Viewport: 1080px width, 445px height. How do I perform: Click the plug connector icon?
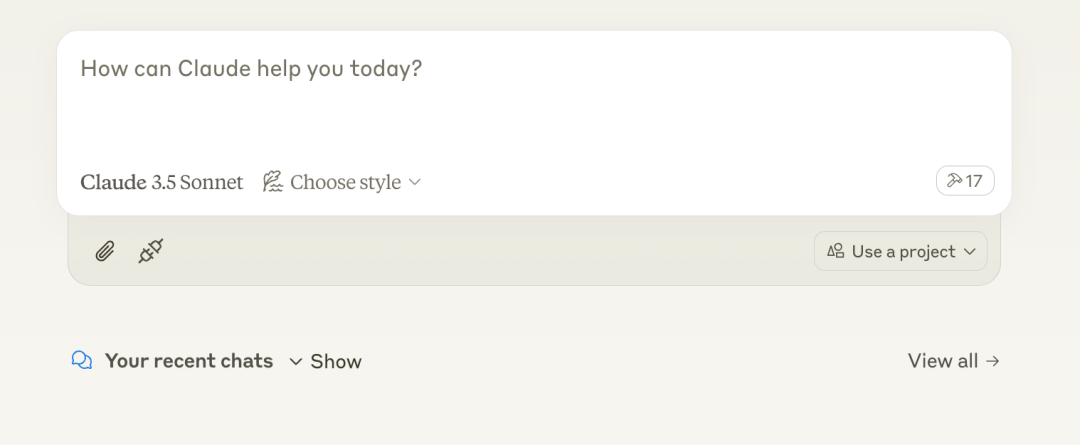[150, 251]
